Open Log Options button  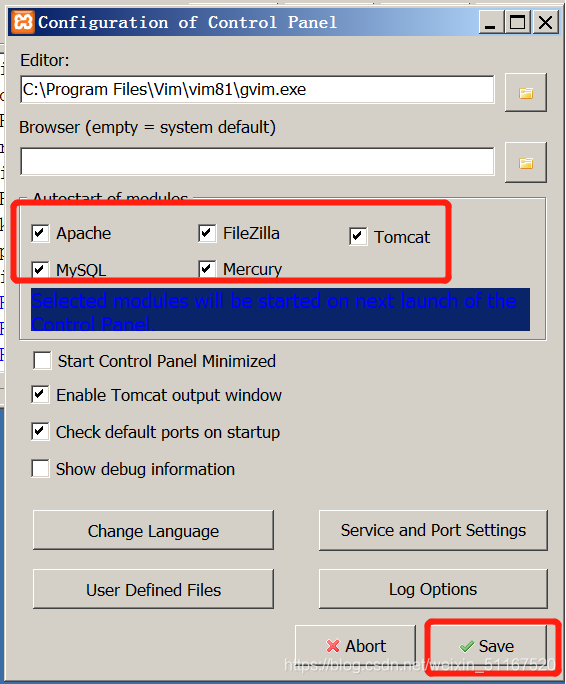(433, 589)
